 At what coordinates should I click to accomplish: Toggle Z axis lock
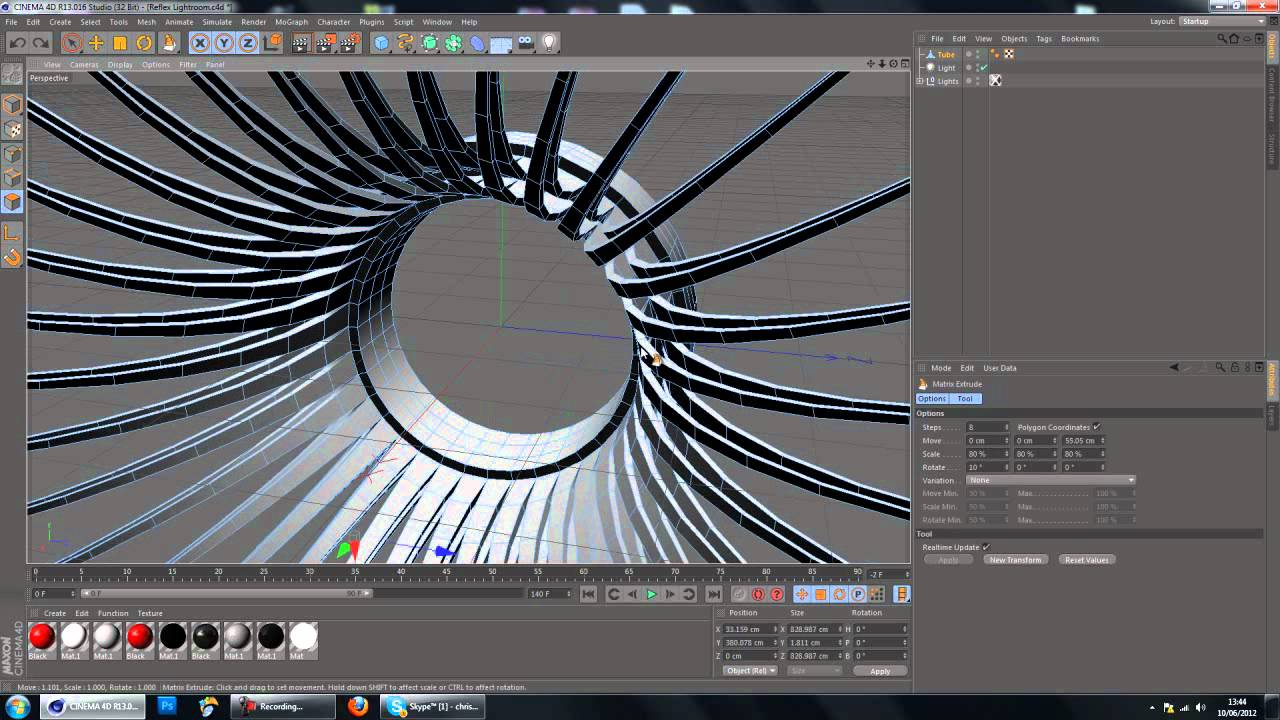[248, 43]
